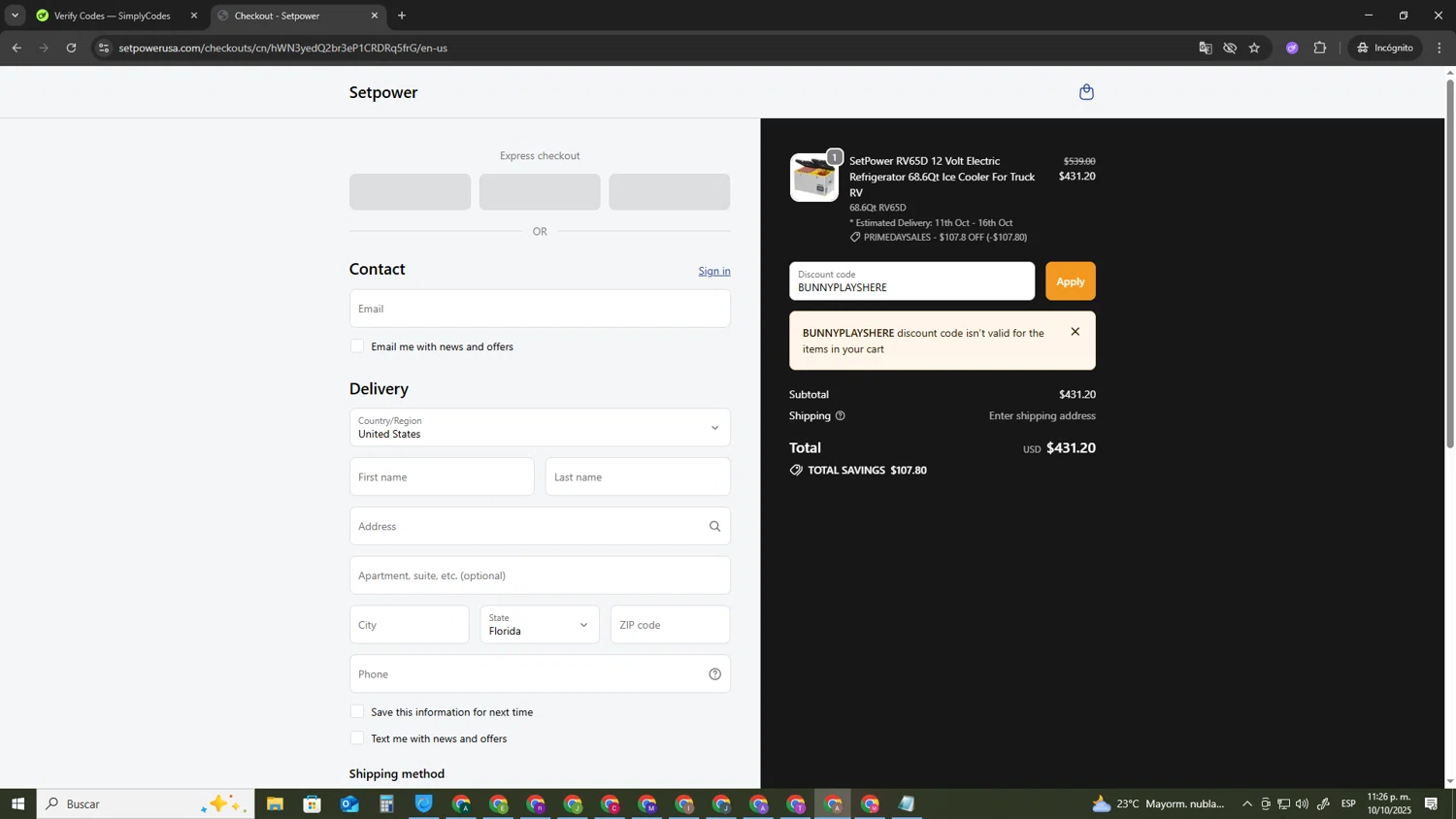Click the refrigerator product thumbnail
The width and height of the screenshot is (1456, 819).
813,178
